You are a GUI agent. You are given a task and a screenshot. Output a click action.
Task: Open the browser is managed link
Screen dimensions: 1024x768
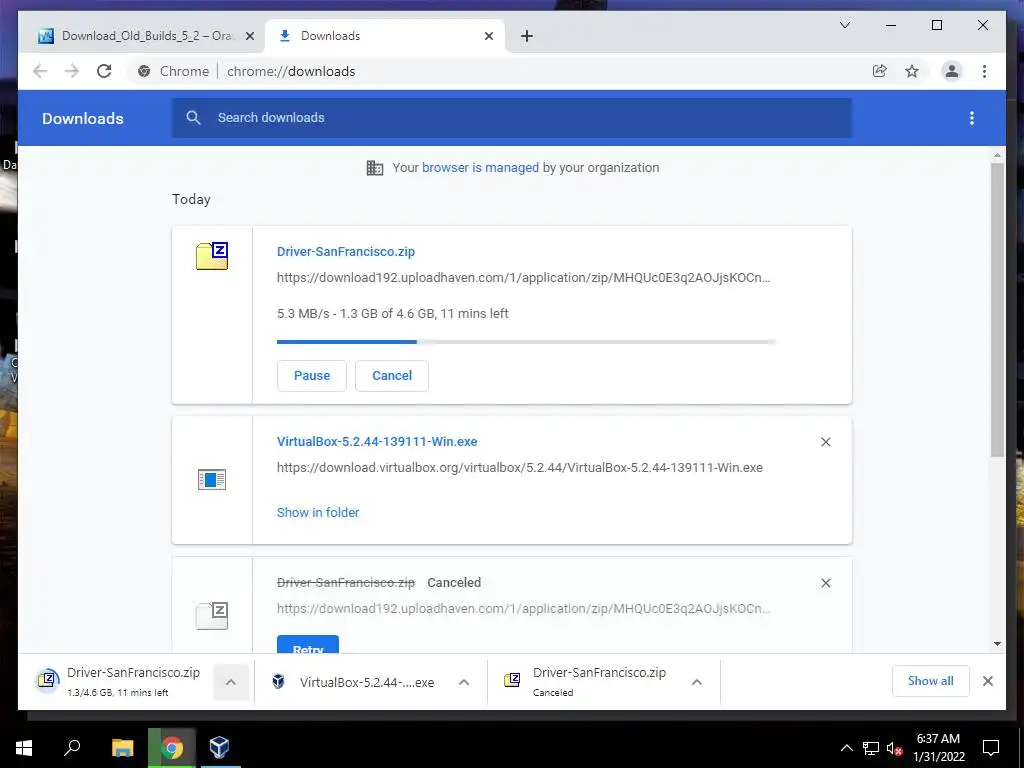pos(480,168)
